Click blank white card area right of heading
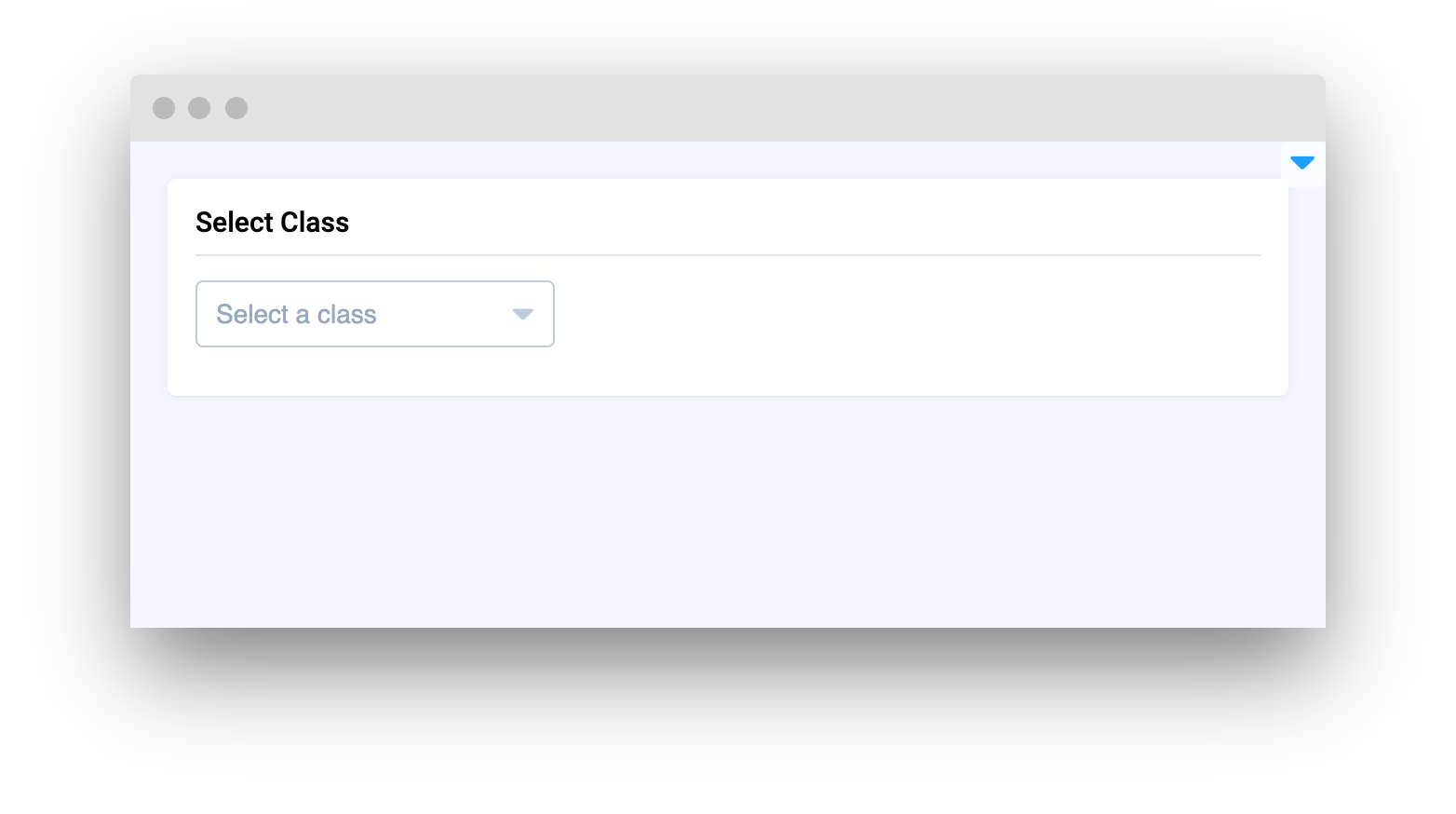 (791, 220)
